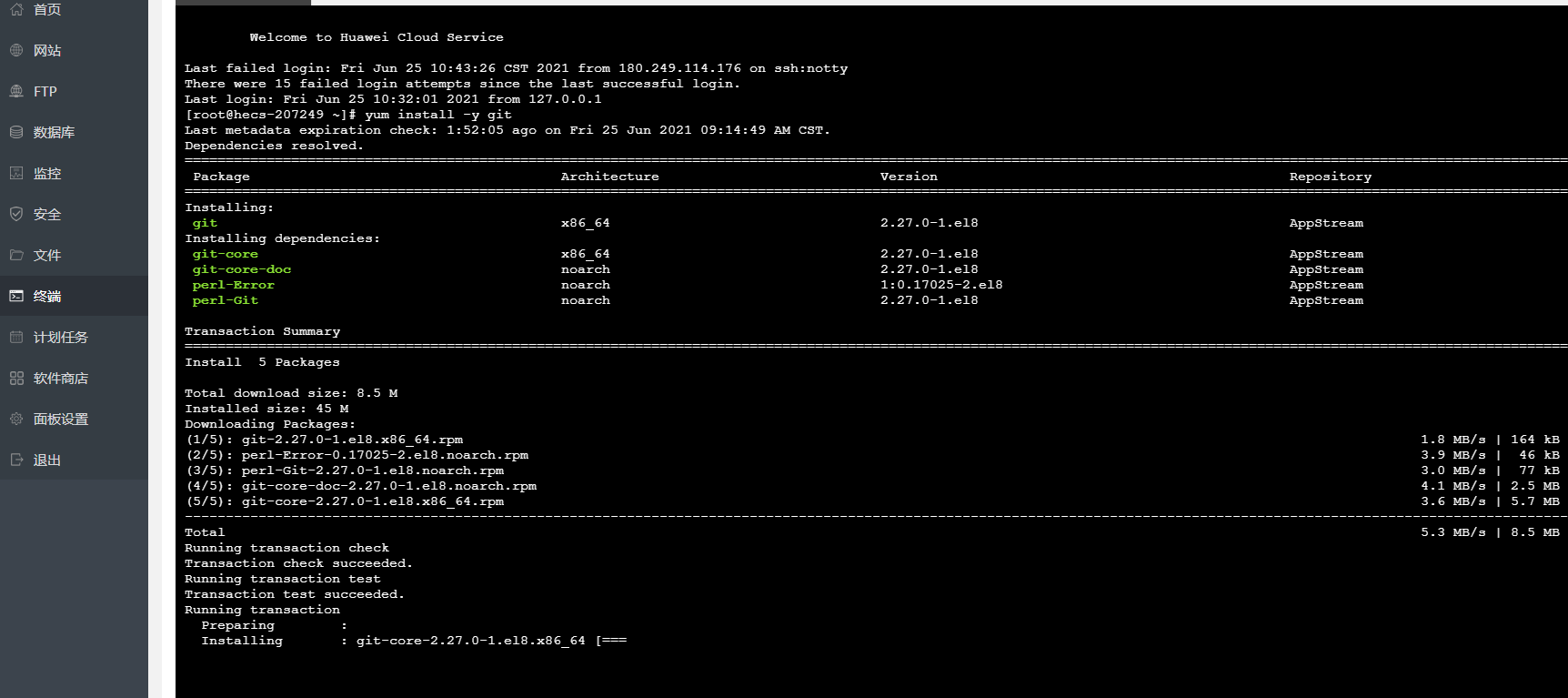Click the 'Transaction Summary' line
The height and width of the screenshot is (698, 1568).
[x=262, y=331]
